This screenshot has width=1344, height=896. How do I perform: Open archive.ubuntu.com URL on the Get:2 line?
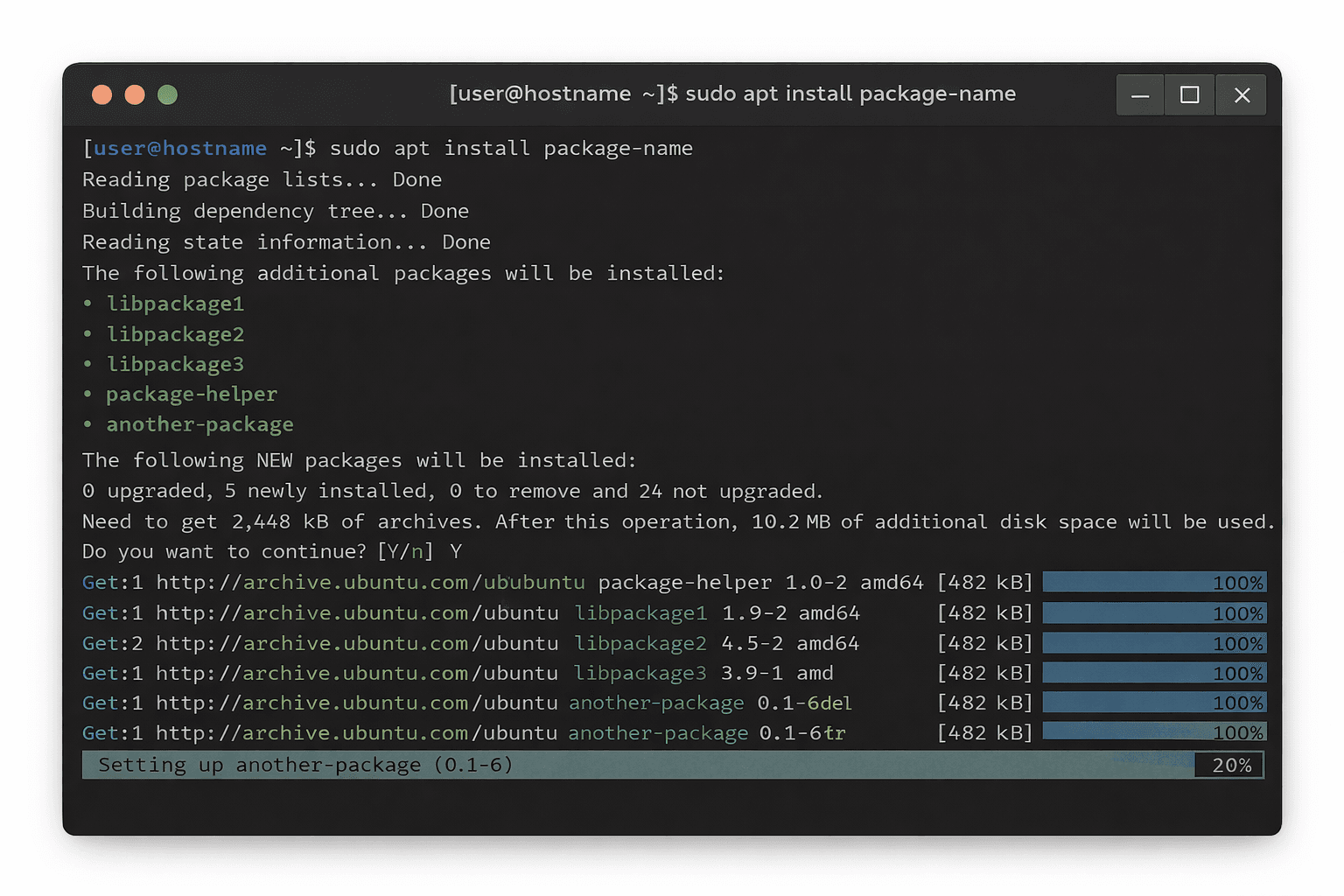pyautogui.click(x=355, y=643)
